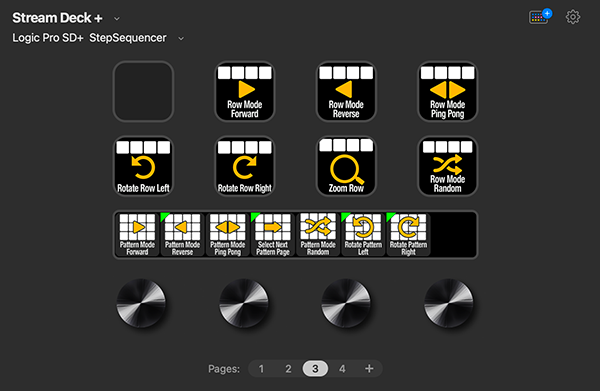Open the Stream Deck store keyboard icon
The image size is (600, 391).
540,16
